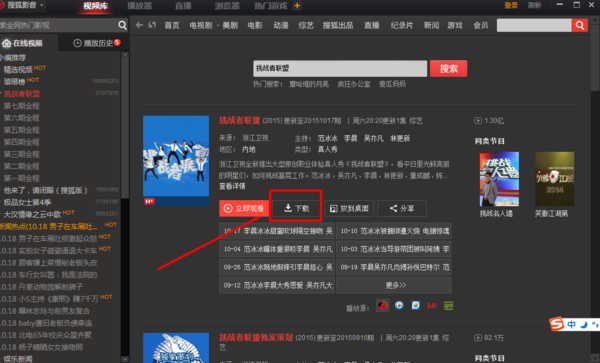
Task: Open the 首页 navigation item
Action: [172, 25]
